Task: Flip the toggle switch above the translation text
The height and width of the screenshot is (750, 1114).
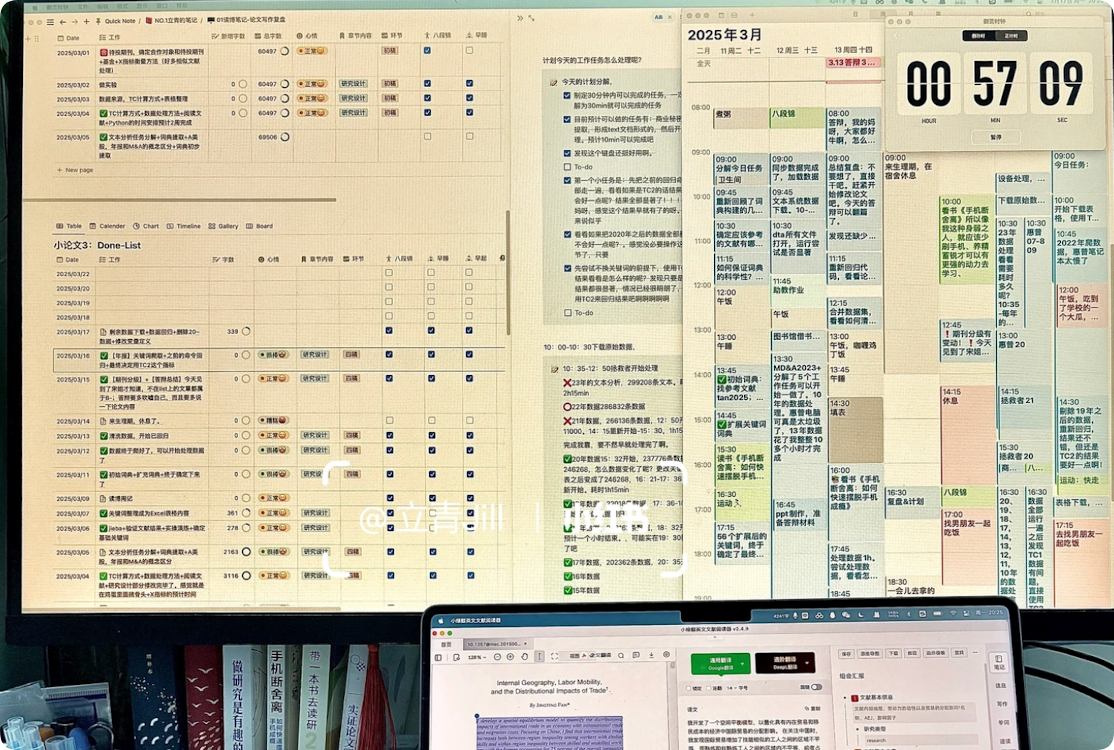Action: [816, 687]
